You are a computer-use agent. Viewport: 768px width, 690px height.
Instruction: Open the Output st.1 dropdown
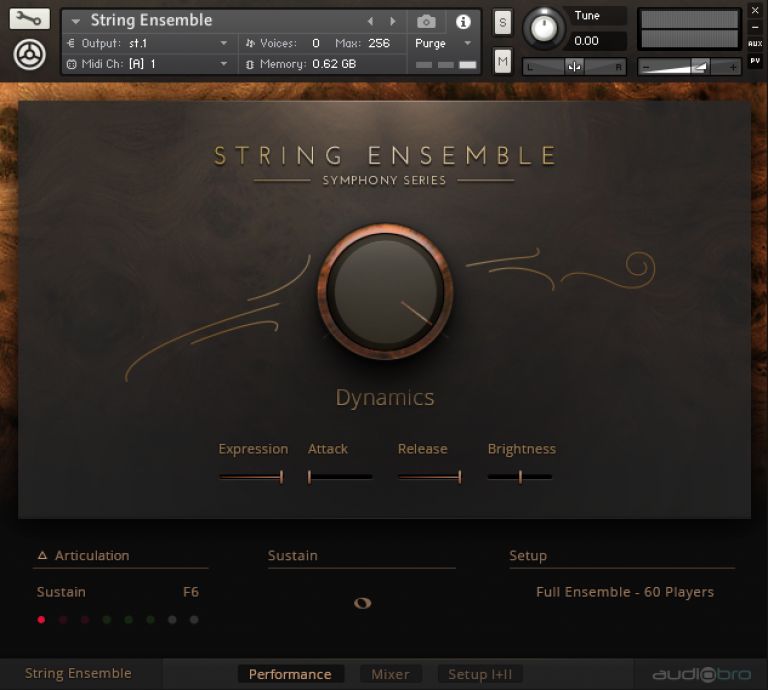(224, 43)
